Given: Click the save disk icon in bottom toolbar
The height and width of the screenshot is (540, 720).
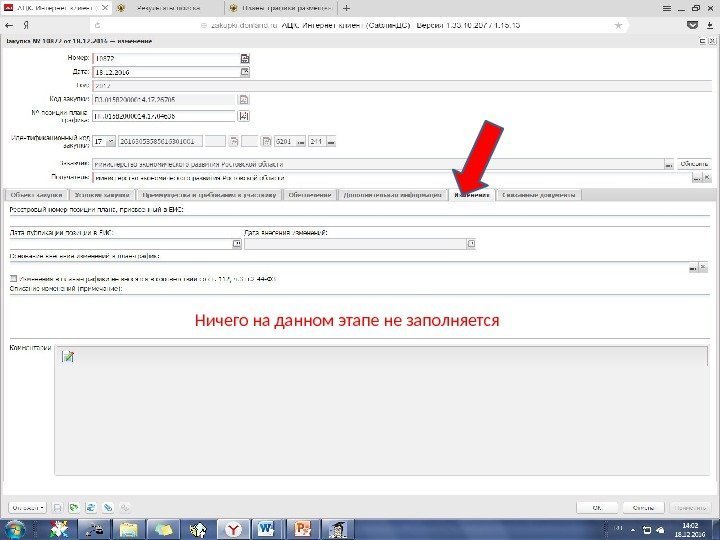Looking at the screenshot, I should (x=57, y=508).
